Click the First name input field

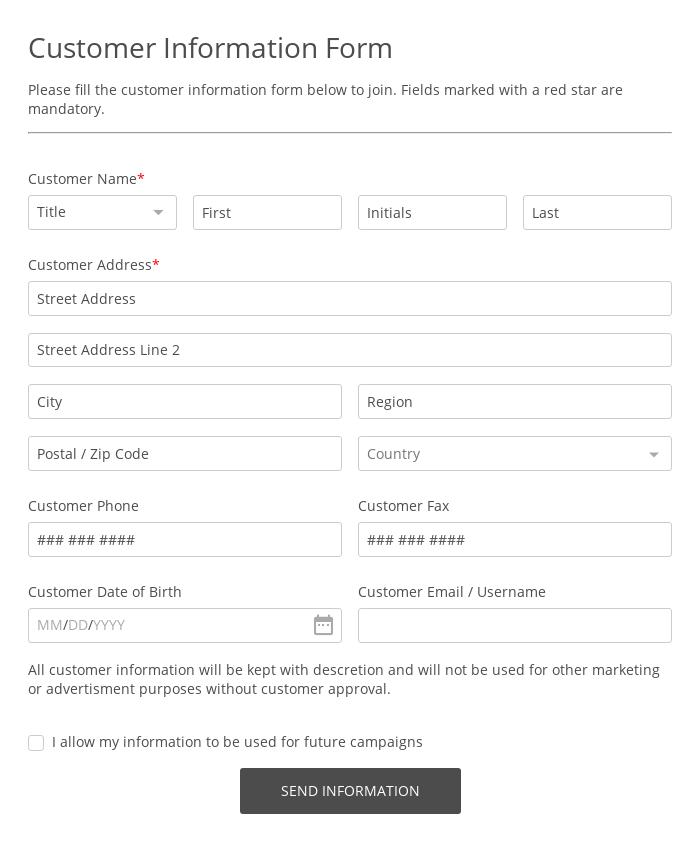tap(267, 212)
